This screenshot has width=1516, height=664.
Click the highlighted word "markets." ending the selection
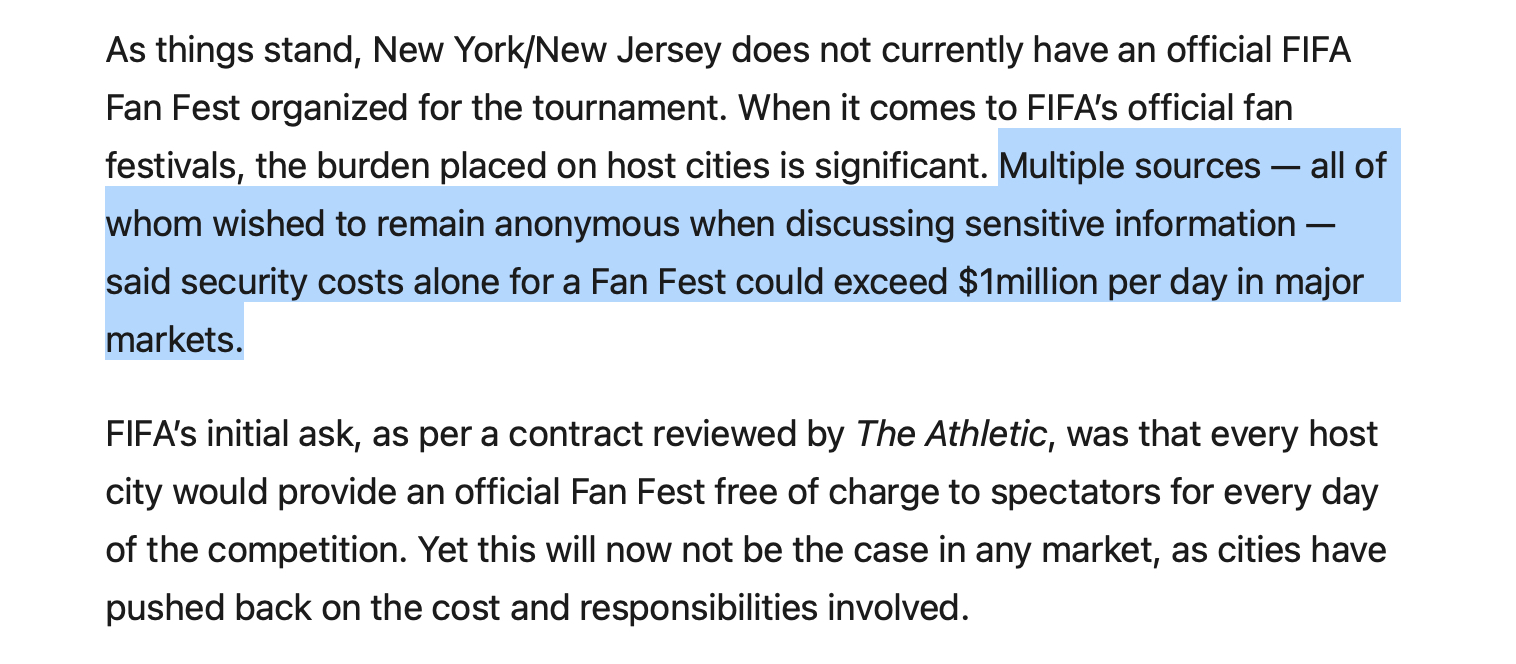(x=174, y=340)
